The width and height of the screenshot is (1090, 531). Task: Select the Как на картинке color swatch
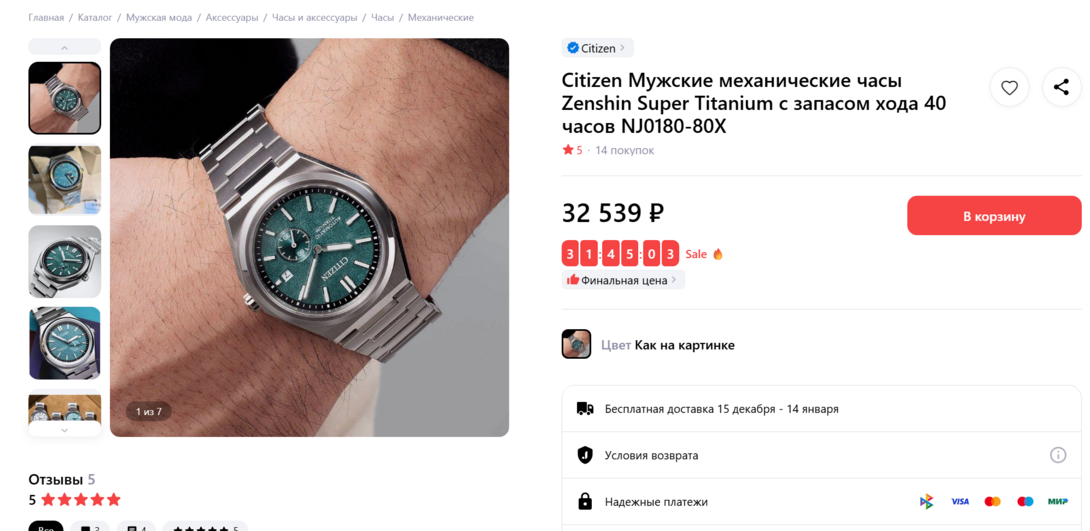point(576,344)
